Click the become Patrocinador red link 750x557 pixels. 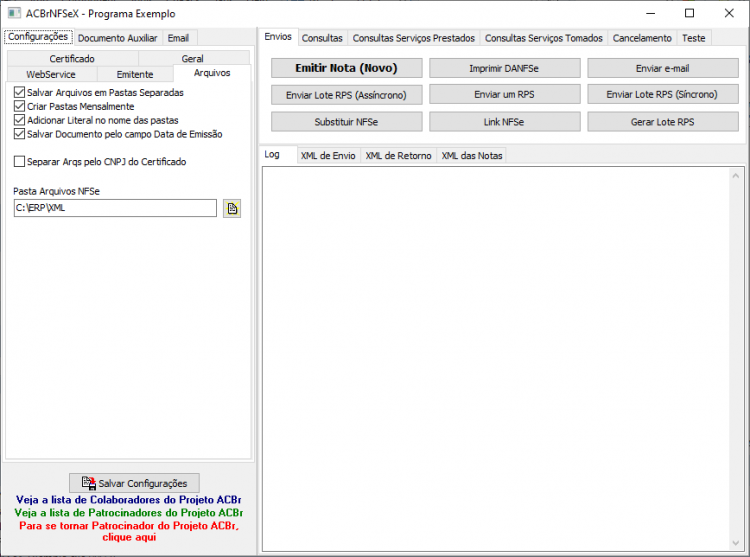pos(129,531)
